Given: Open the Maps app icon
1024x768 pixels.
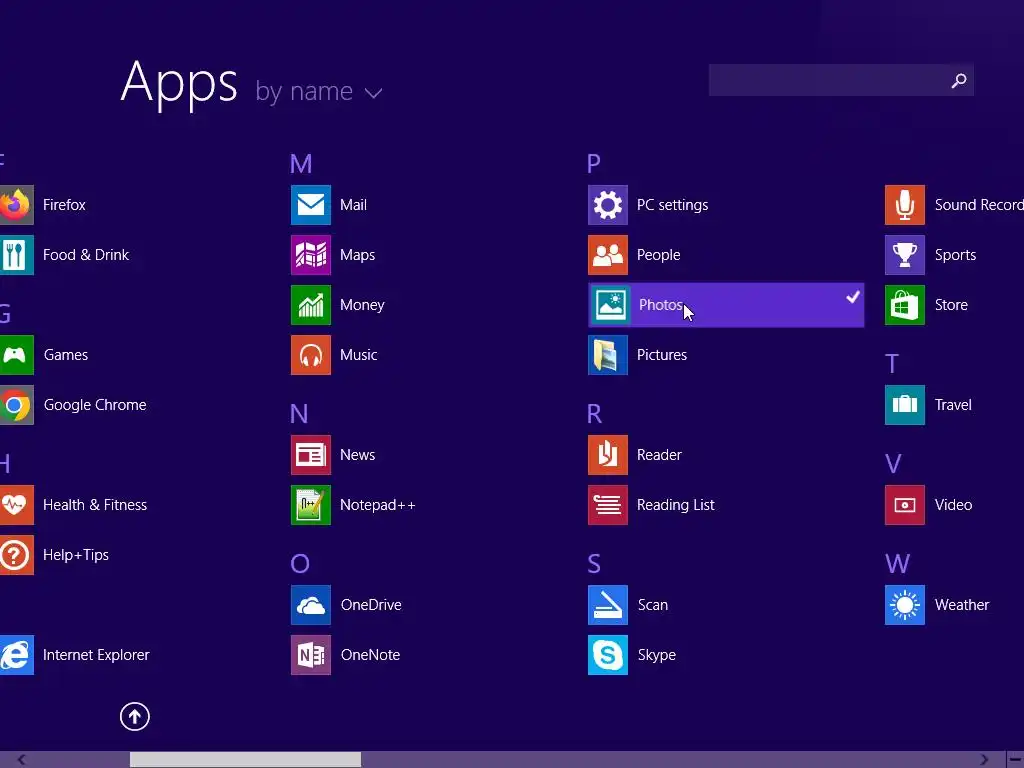Looking at the screenshot, I should click(x=311, y=255).
